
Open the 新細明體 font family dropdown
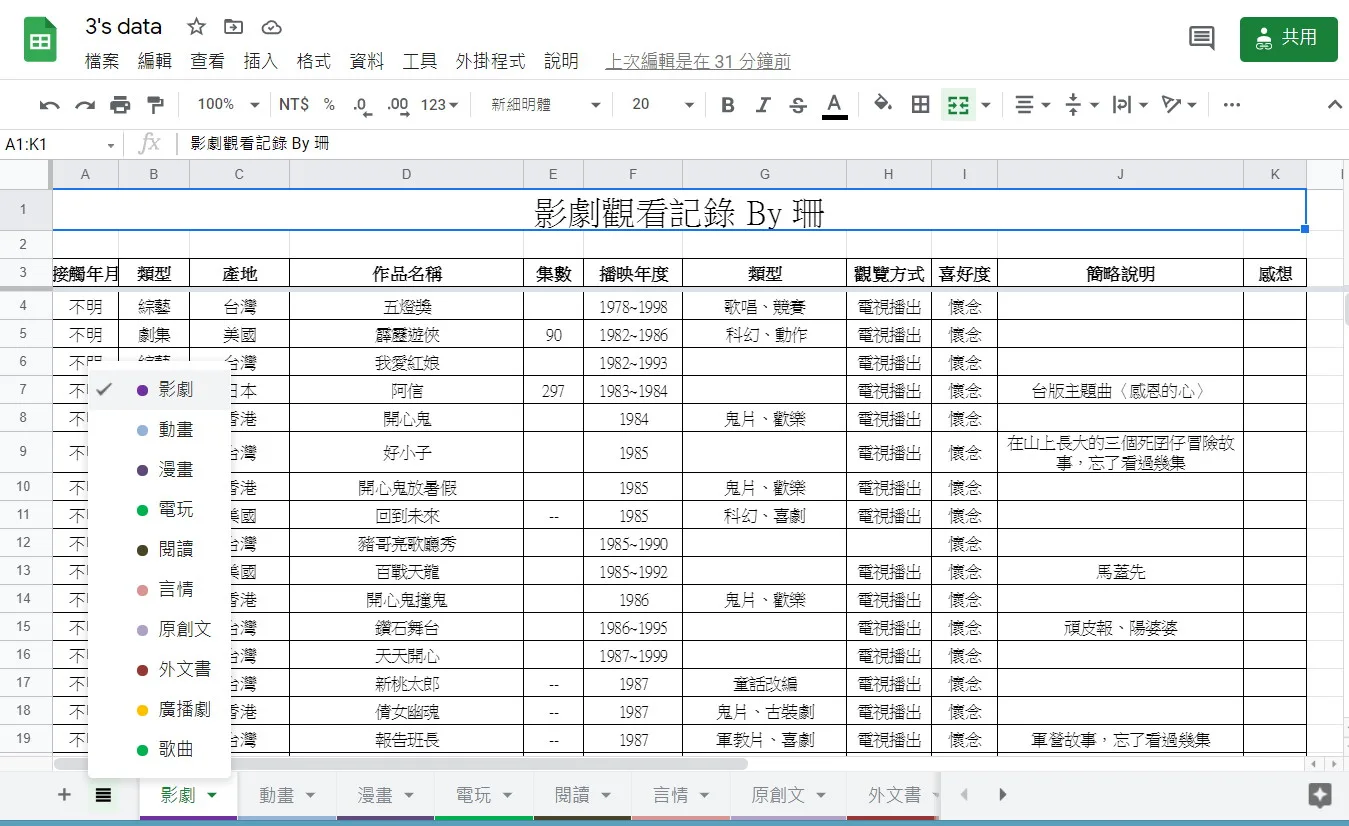tap(545, 105)
